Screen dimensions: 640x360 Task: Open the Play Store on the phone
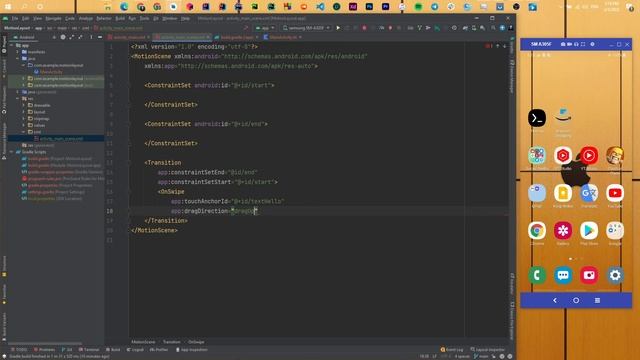click(x=589, y=231)
